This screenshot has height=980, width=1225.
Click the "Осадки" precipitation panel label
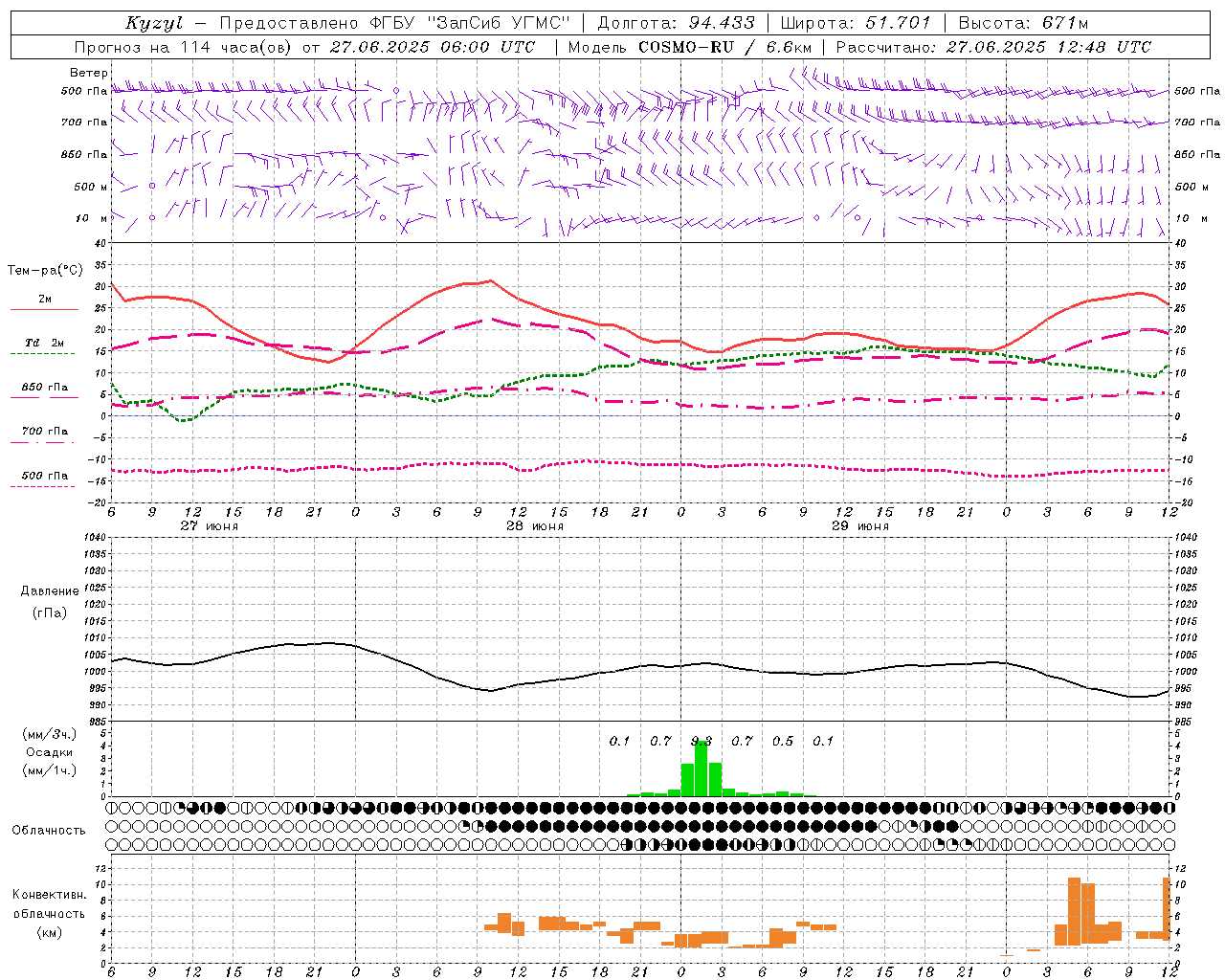tap(49, 752)
